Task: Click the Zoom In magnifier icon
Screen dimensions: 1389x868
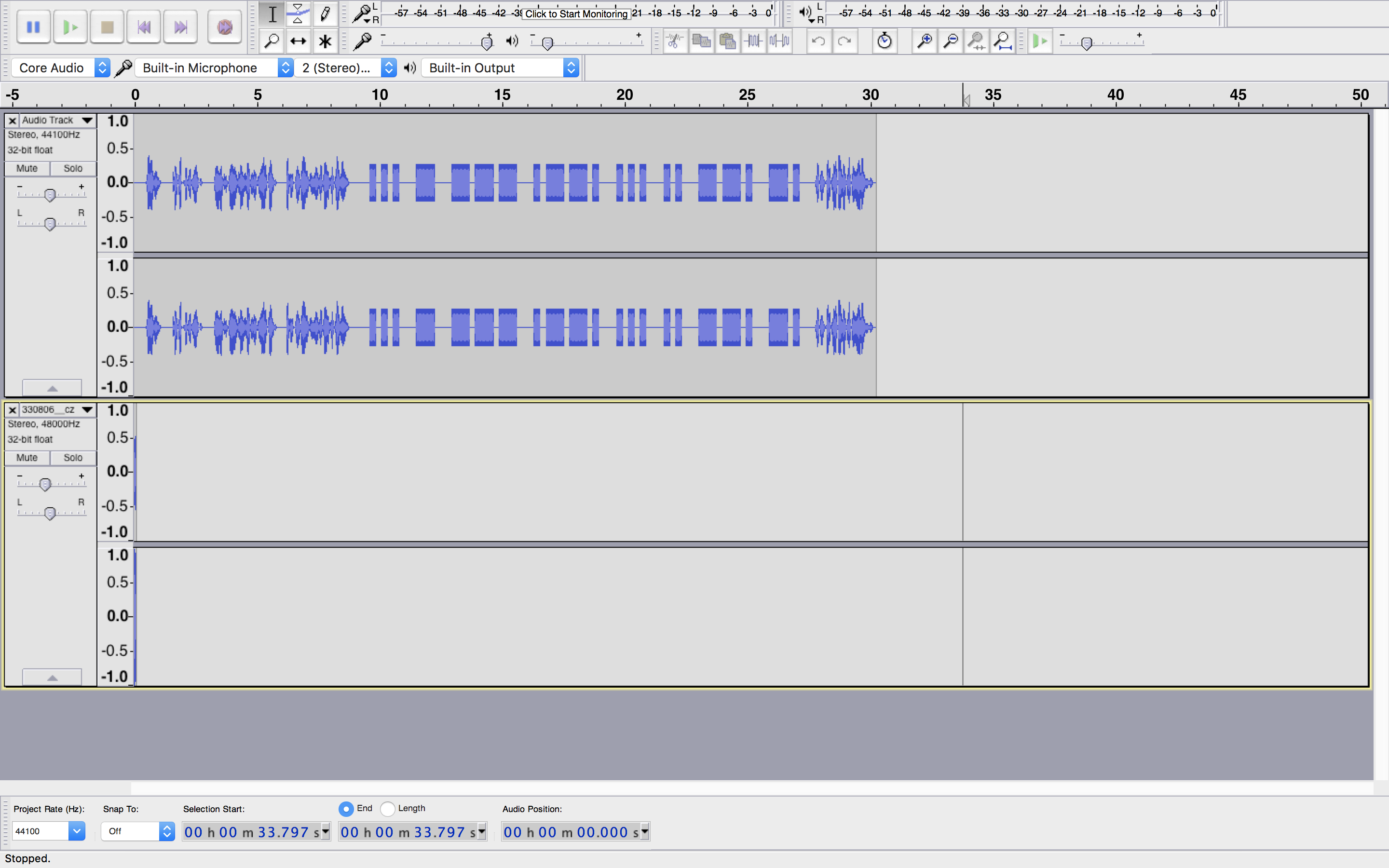Action: (924, 41)
